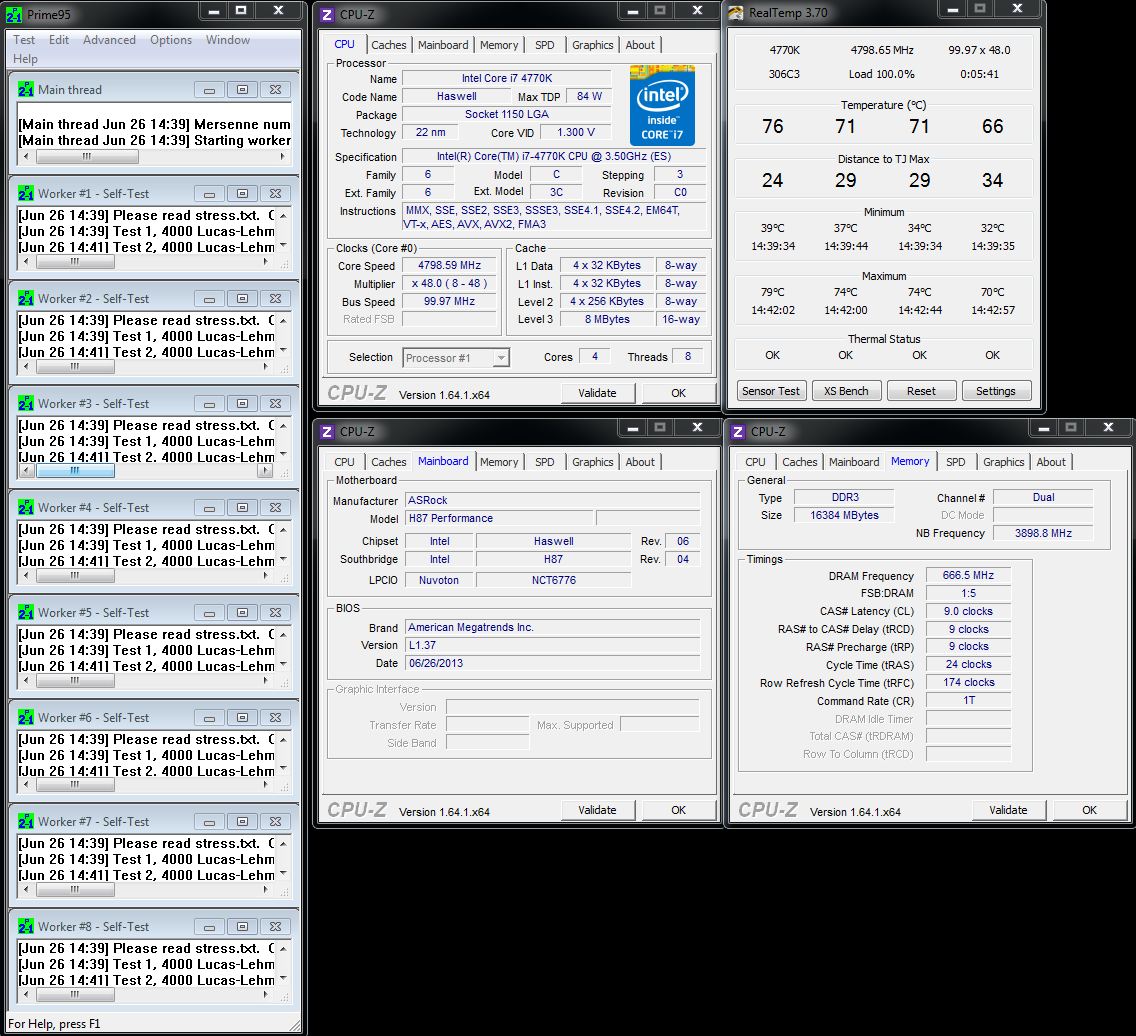The image size is (1136, 1036).
Task: Click the NB Frequency 3898.8 MHz field
Action: click(1043, 533)
